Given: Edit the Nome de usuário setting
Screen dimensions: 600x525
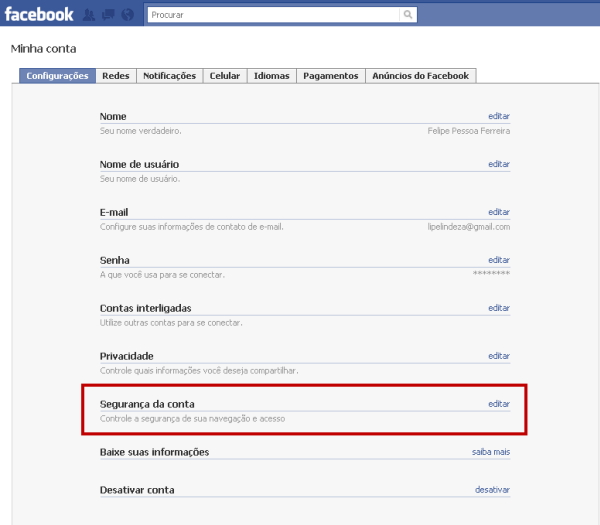Looking at the screenshot, I should click(x=499, y=164).
